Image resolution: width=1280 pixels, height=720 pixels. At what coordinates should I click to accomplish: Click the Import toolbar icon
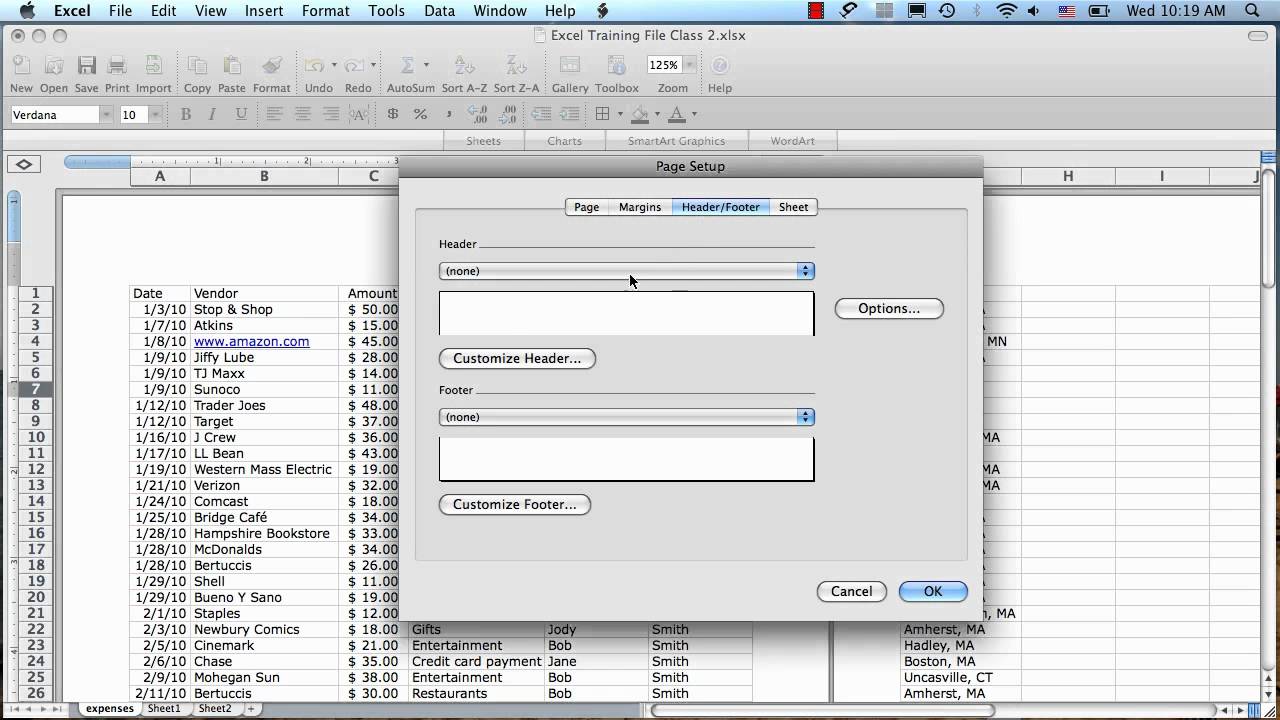pyautogui.click(x=154, y=66)
